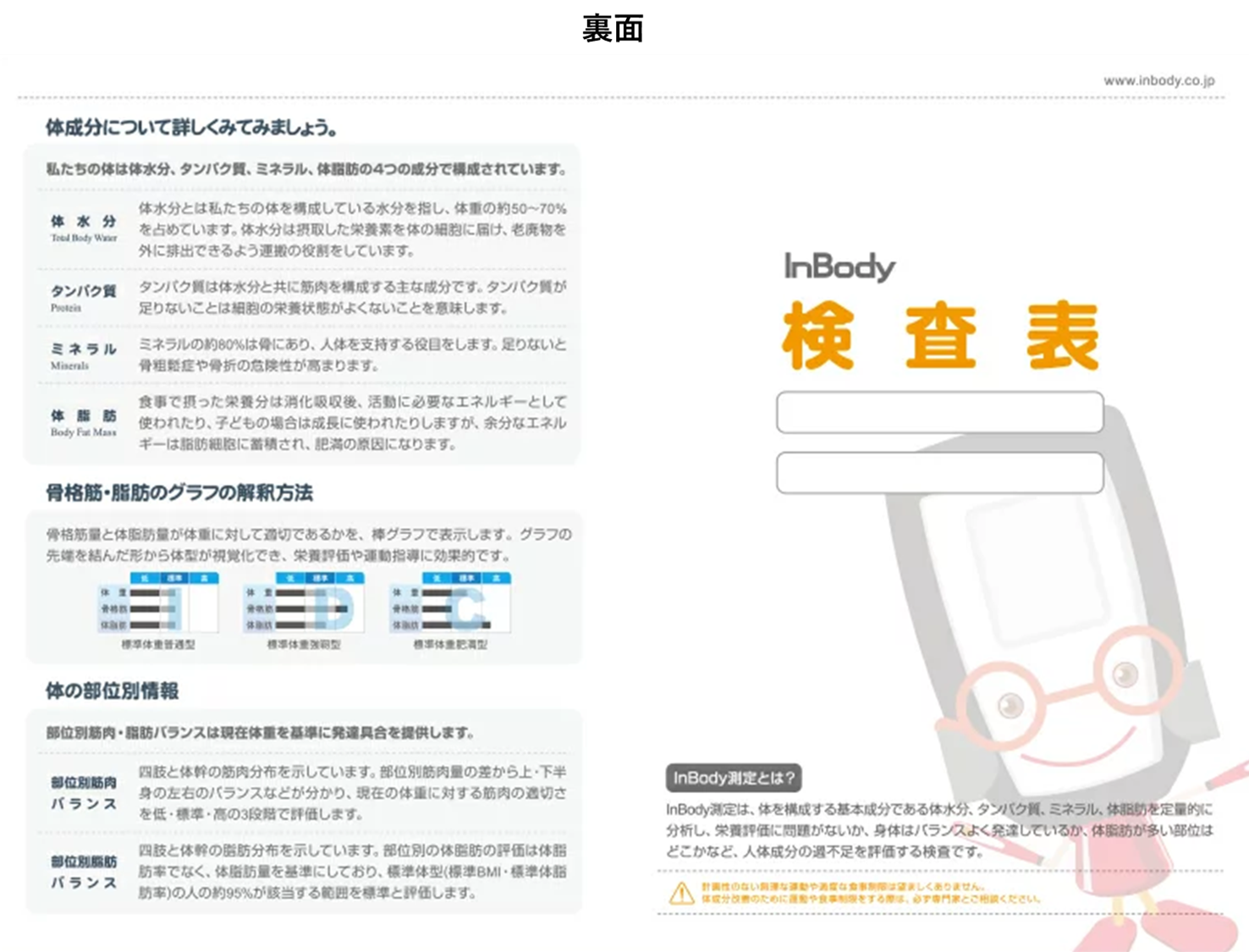This screenshot has width=1249, height=952.
Task: Select the 標準体重肥満型 graph thumbnail
Action: coord(450,603)
